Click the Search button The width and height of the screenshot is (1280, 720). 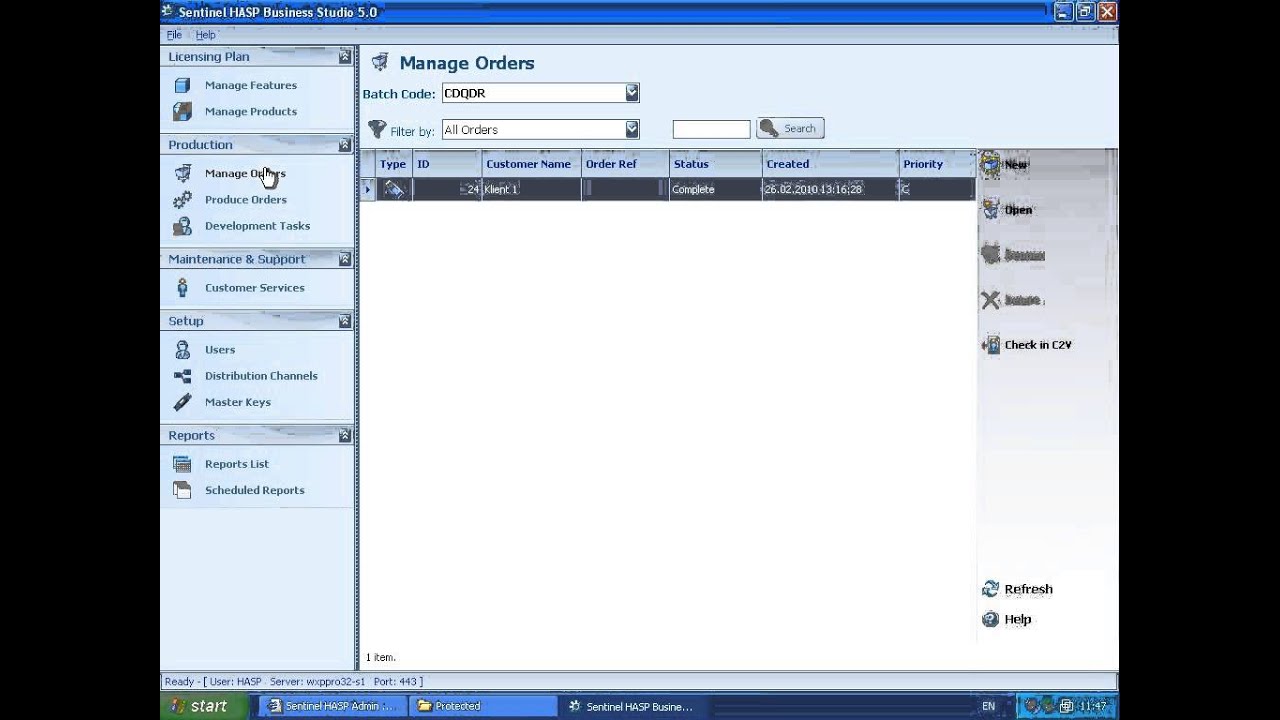(x=790, y=128)
